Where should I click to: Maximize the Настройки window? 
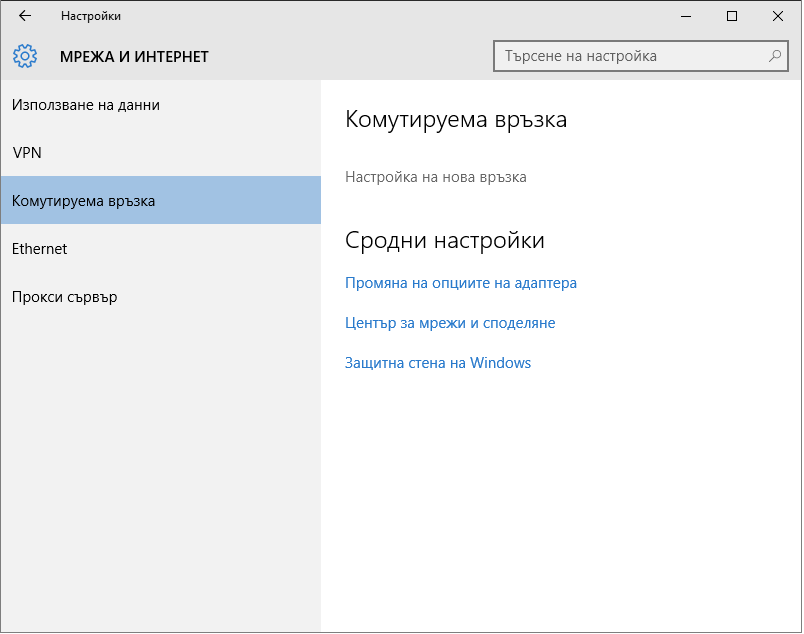pyautogui.click(x=732, y=16)
